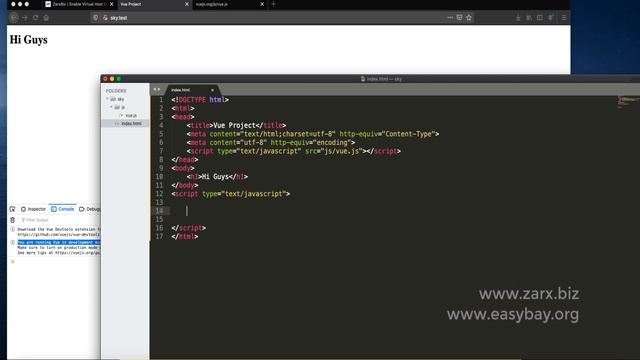Go forward in the Firefox browser

(x=24, y=18)
